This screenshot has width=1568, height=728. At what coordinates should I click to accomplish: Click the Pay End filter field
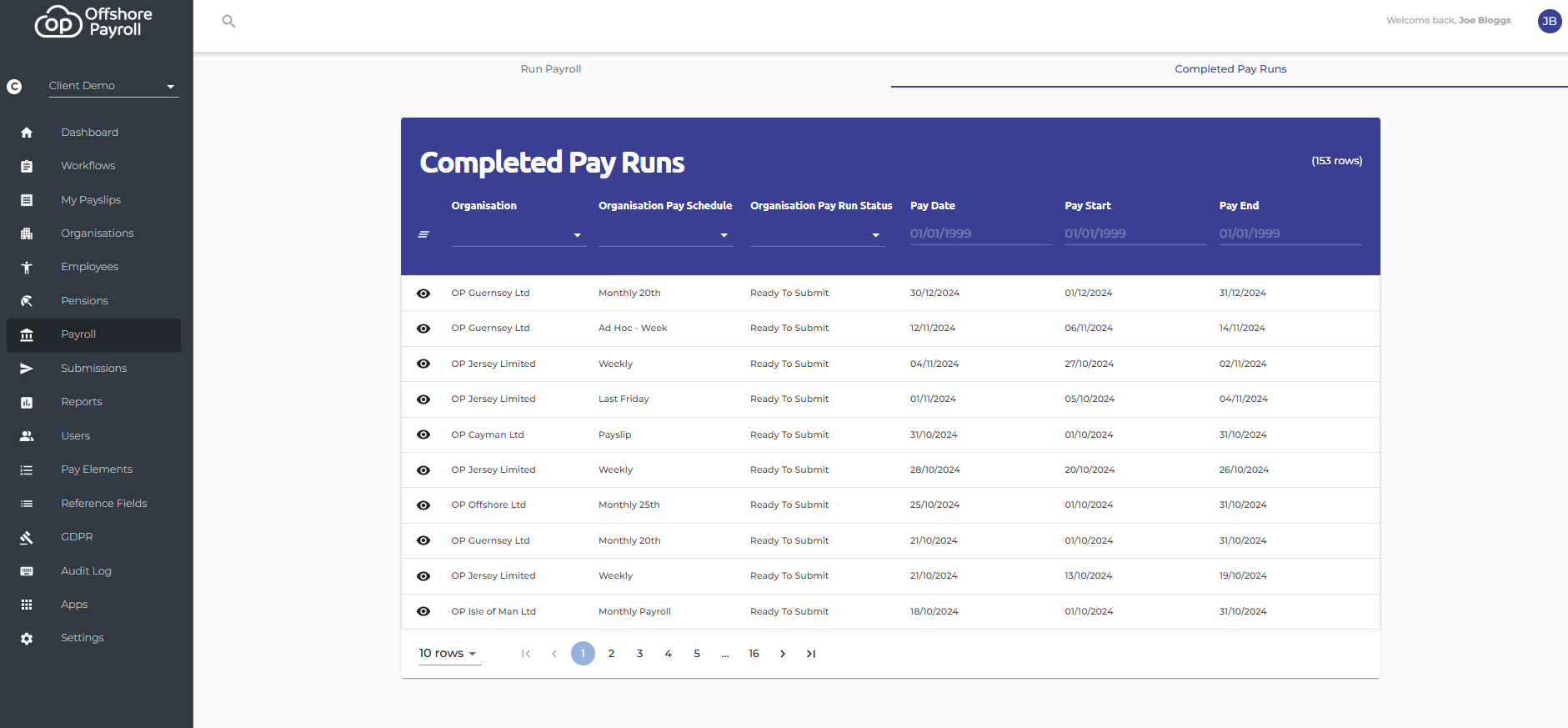pyautogui.click(x=1290, y=233)
